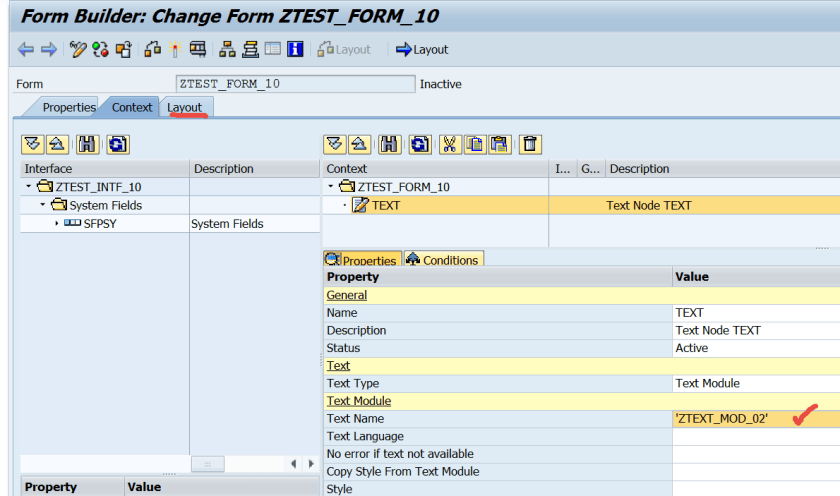Collapse the System Fields folder
The image size is (840, 496).
(42, 205)
